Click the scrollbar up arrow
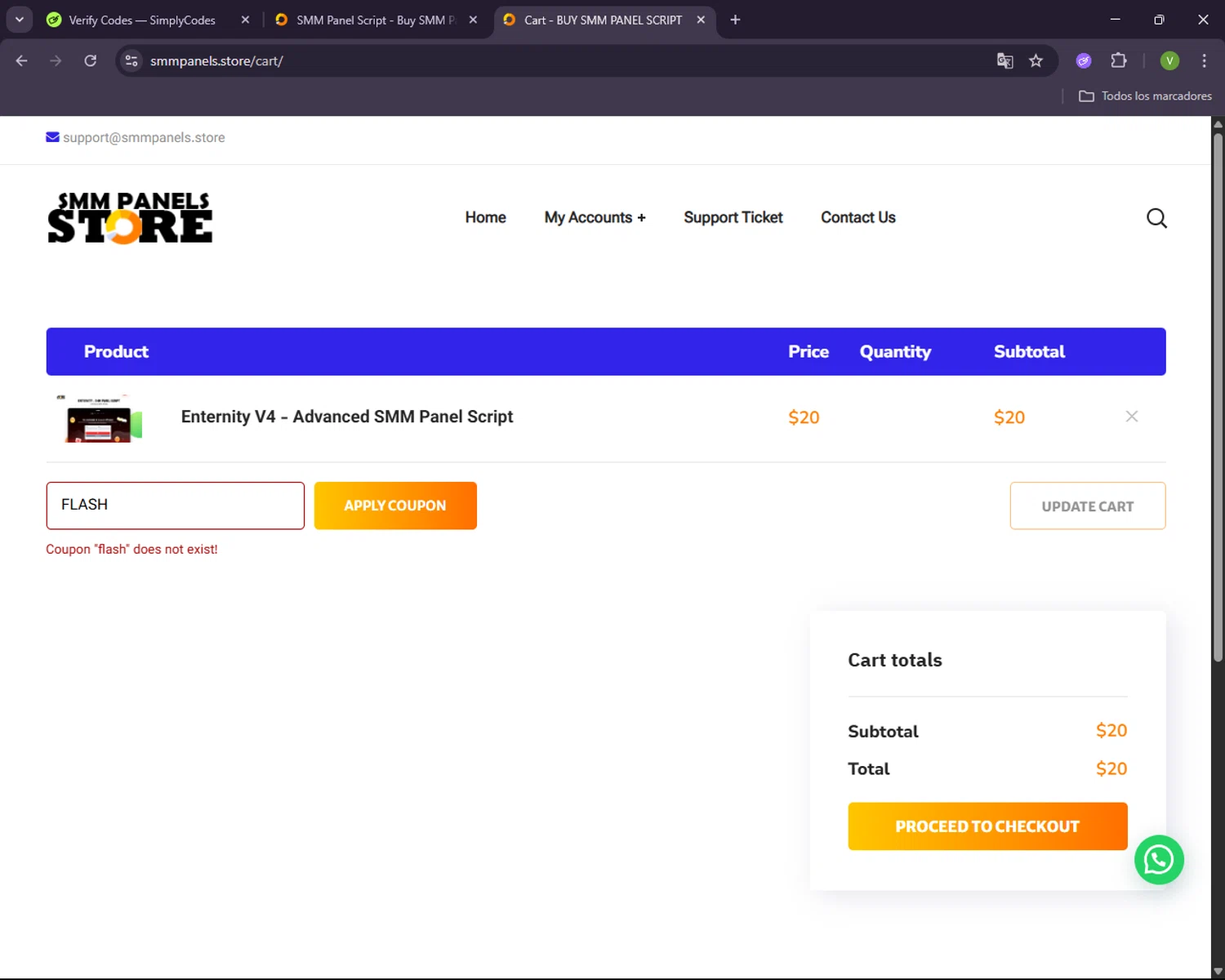Image resolution: width=1225 pixels, height=980 pixels. [1218, 124]
